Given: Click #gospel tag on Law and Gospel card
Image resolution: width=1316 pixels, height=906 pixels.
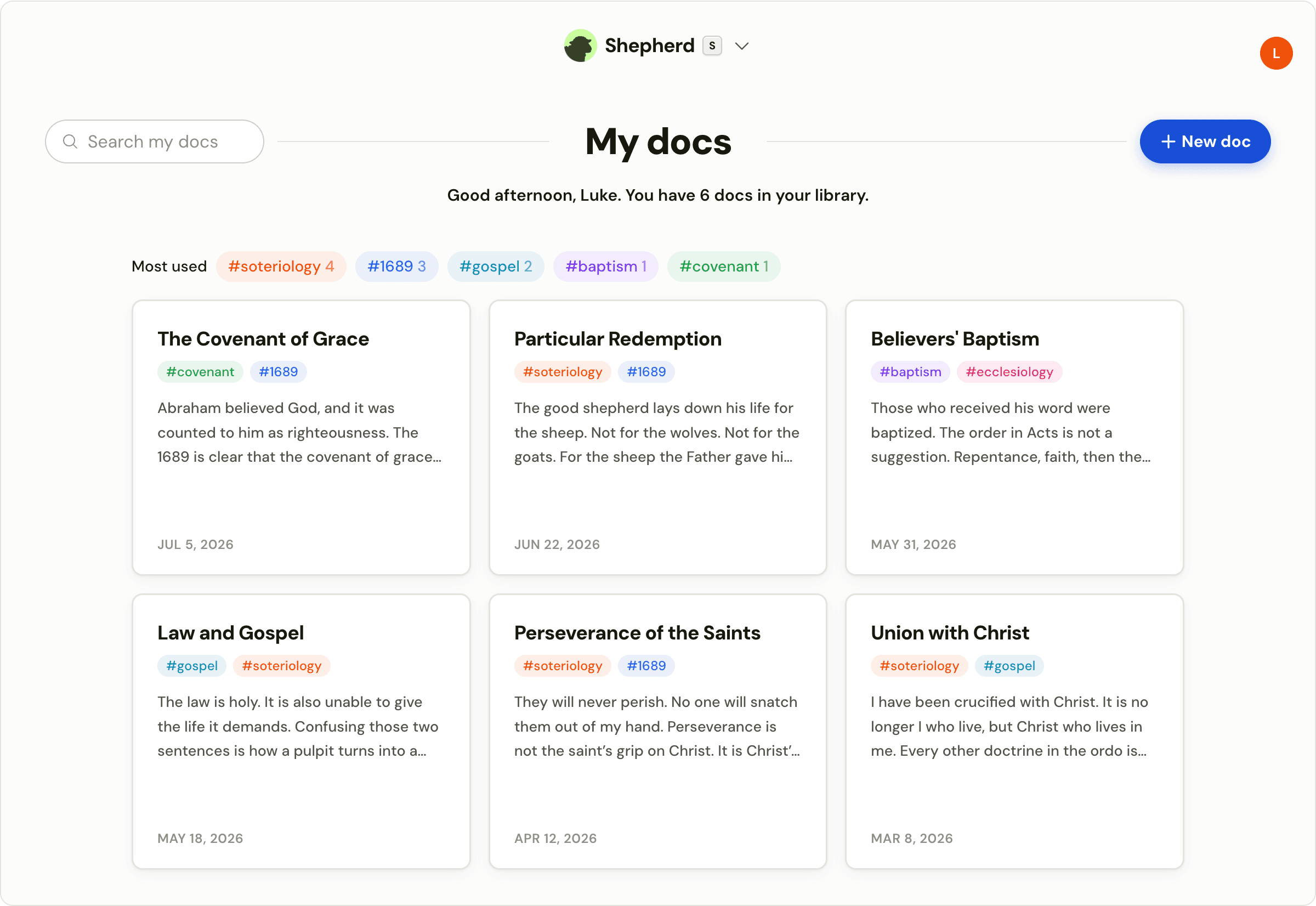Looking at the screenshot, I should (x=192, y=666).
